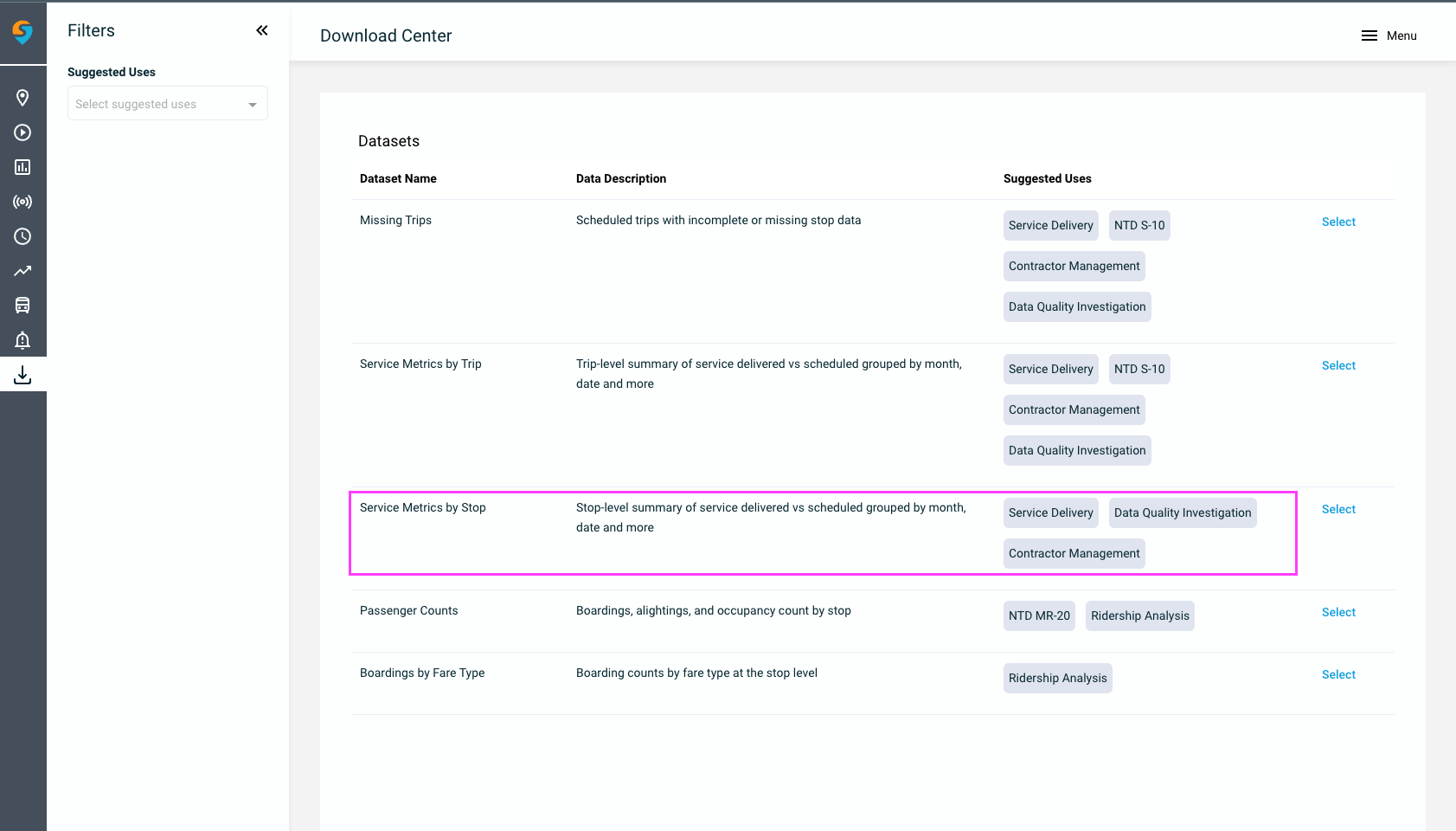
Task: Open the map pin location icon
Action: [x=22, y=98]
